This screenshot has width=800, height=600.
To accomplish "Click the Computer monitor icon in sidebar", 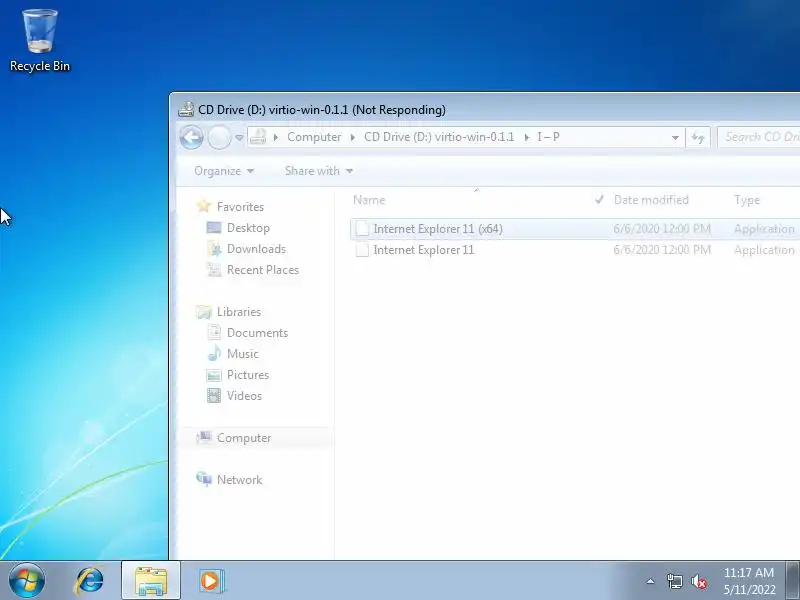I will point(204,437).
